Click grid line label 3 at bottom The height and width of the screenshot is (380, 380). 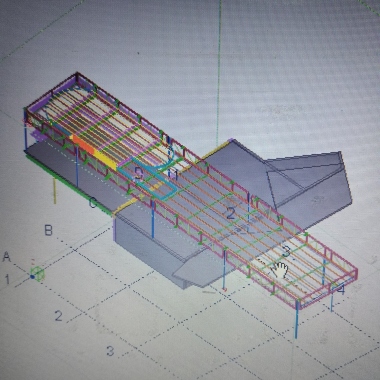(110, 351)
